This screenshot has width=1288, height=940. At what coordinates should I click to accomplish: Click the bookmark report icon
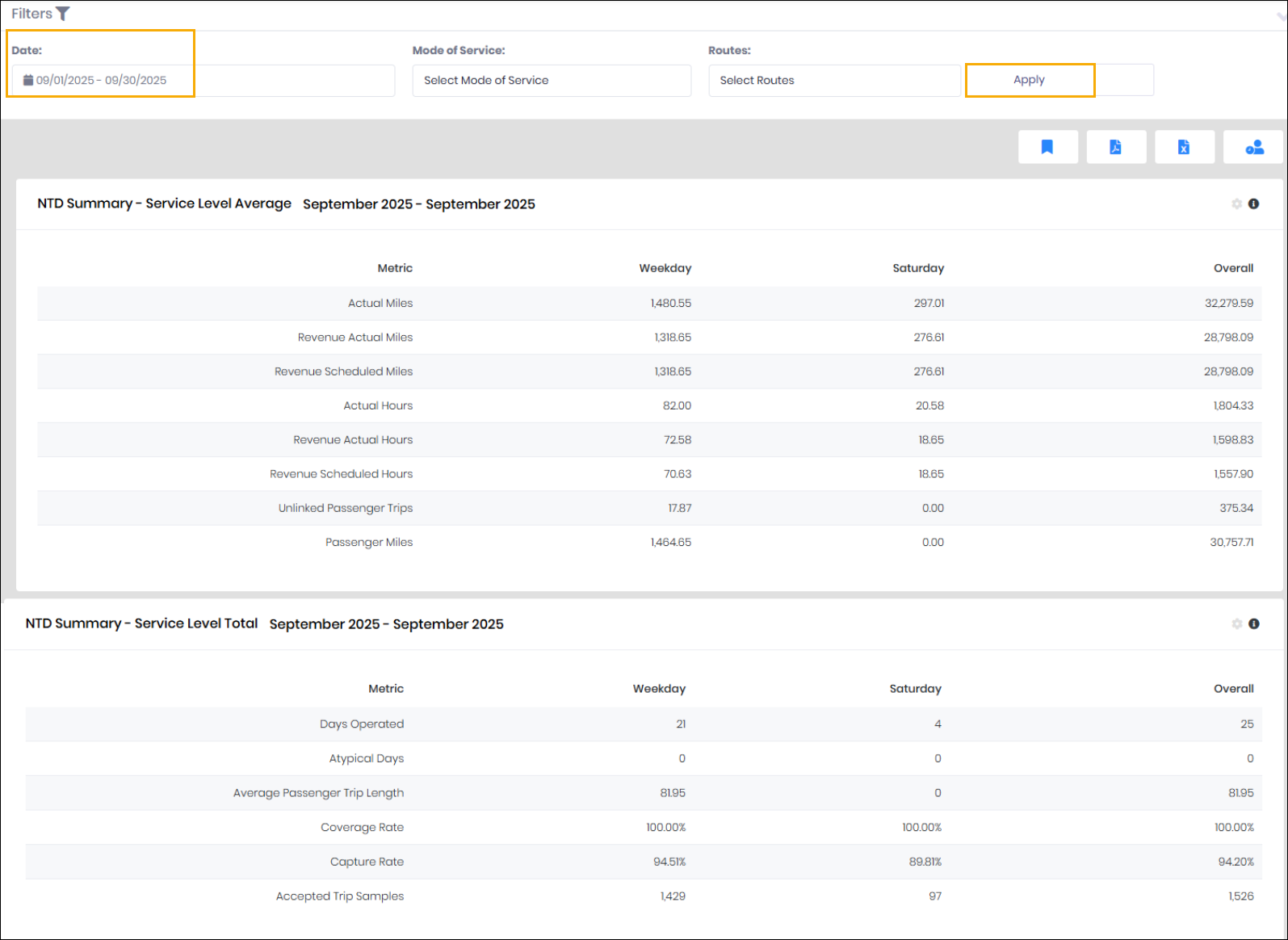pos(1047,147)
